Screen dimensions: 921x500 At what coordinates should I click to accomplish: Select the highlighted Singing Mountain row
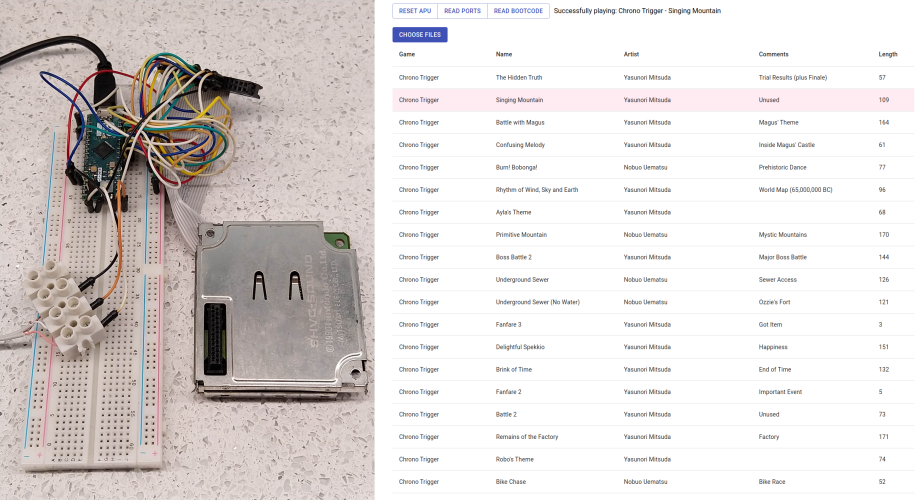pyautogui.click(x=519, y=100)
